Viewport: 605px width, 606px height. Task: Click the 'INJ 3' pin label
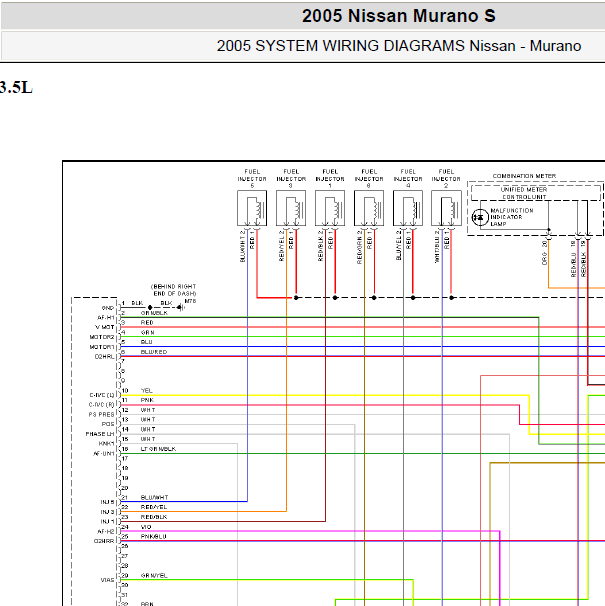point(107,512)
